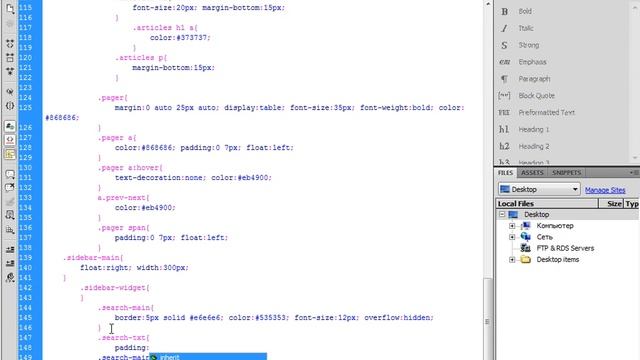The height and width of the screenshot is (360, 640).
Task: Click the Apply Comment icon
Action: click(x=10, y=174)
